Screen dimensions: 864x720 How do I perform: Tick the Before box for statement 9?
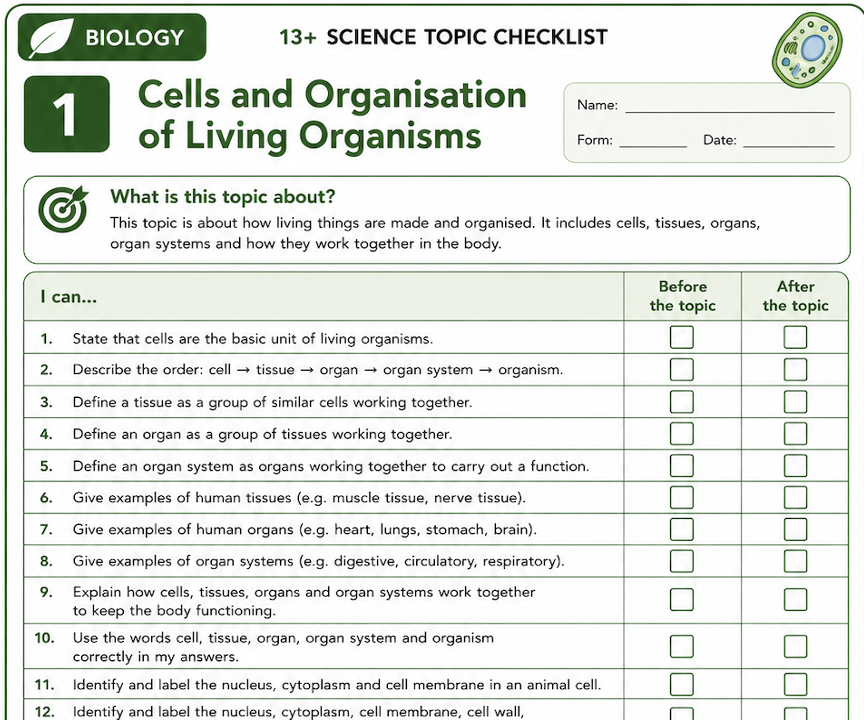pyautogui.click(x=682, y=599)
